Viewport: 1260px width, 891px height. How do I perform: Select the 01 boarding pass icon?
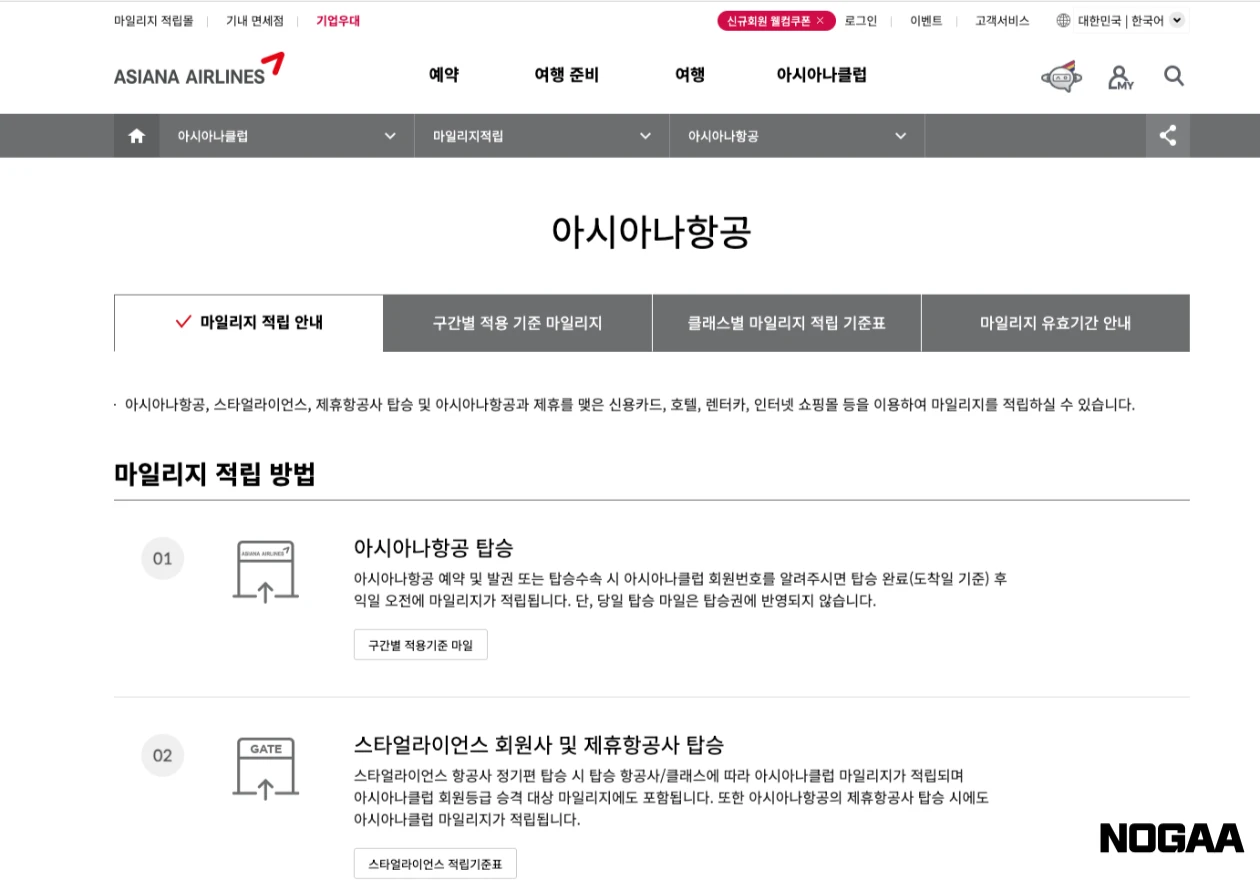coord(265,572)
